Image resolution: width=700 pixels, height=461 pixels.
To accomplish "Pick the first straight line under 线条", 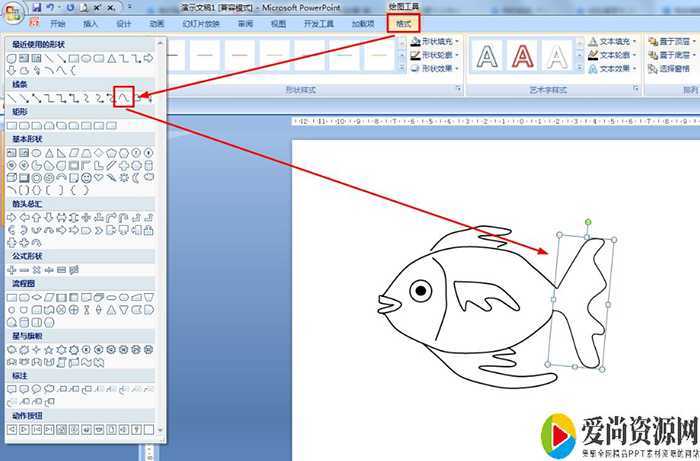I will point(12,98).
